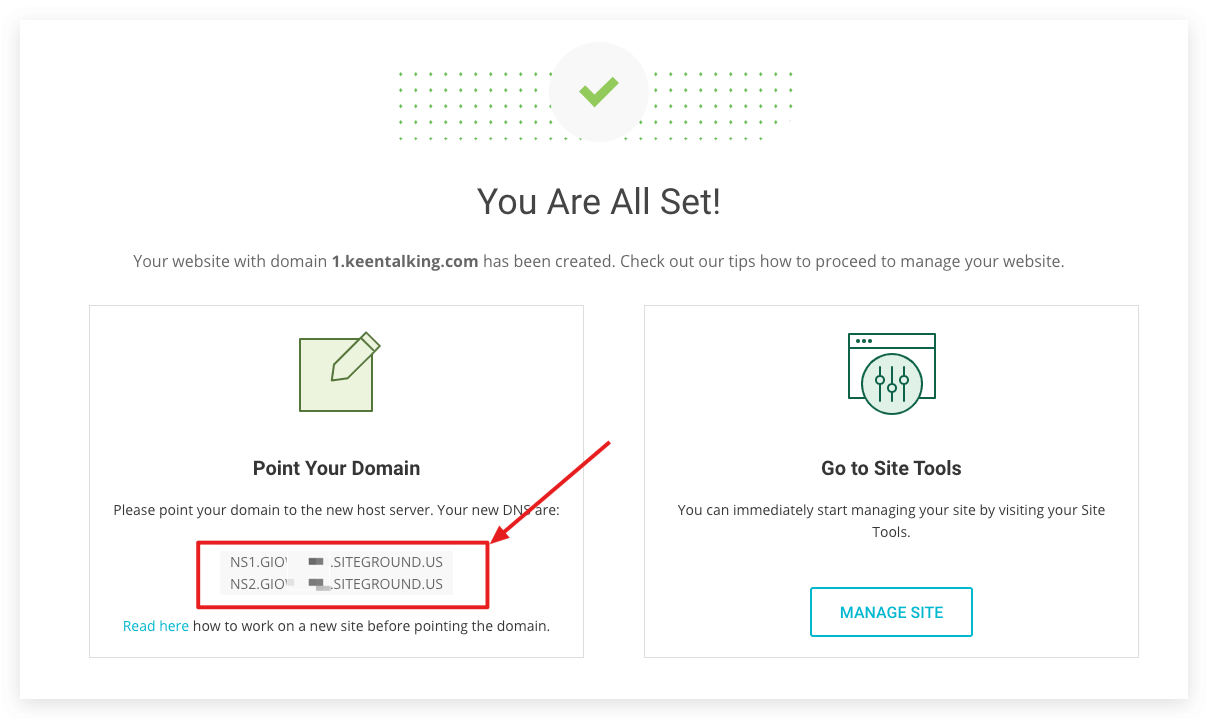This screenshot has width=1208, height=719.
Task: Select the domain name 1.keentalking.com
Action: 404,261
